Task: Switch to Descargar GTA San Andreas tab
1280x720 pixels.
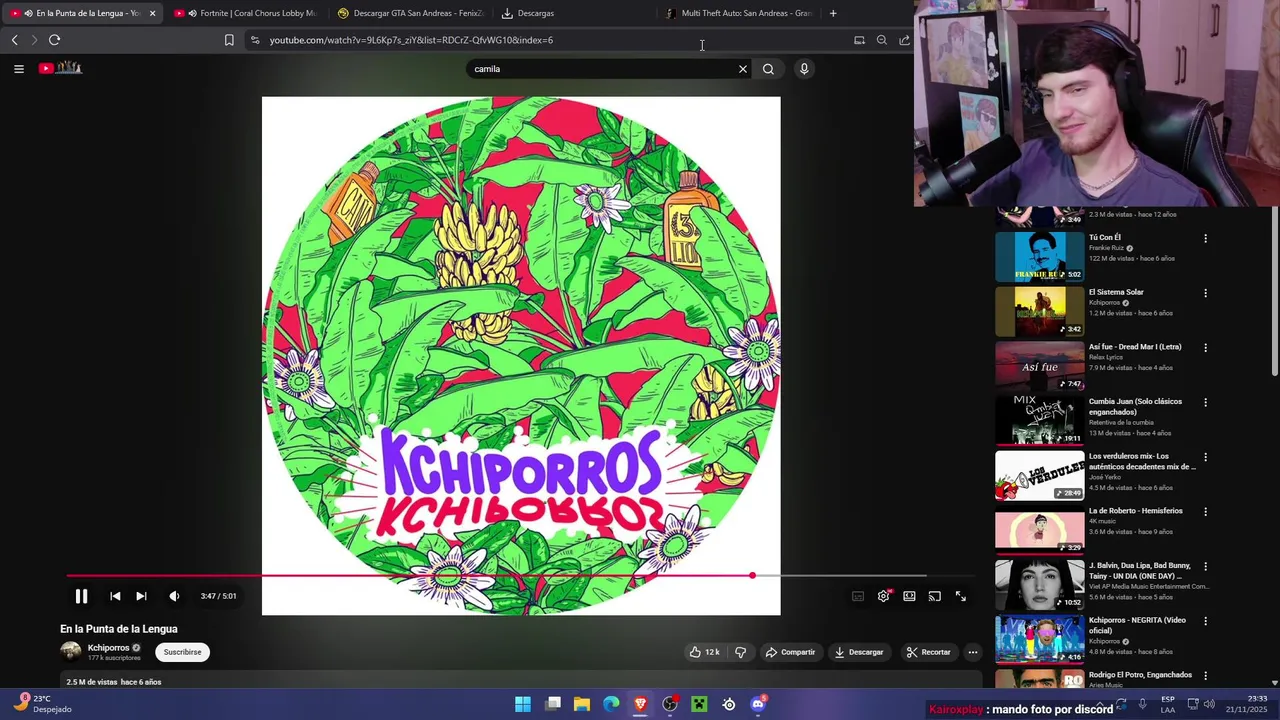Action: pos(410,13)
